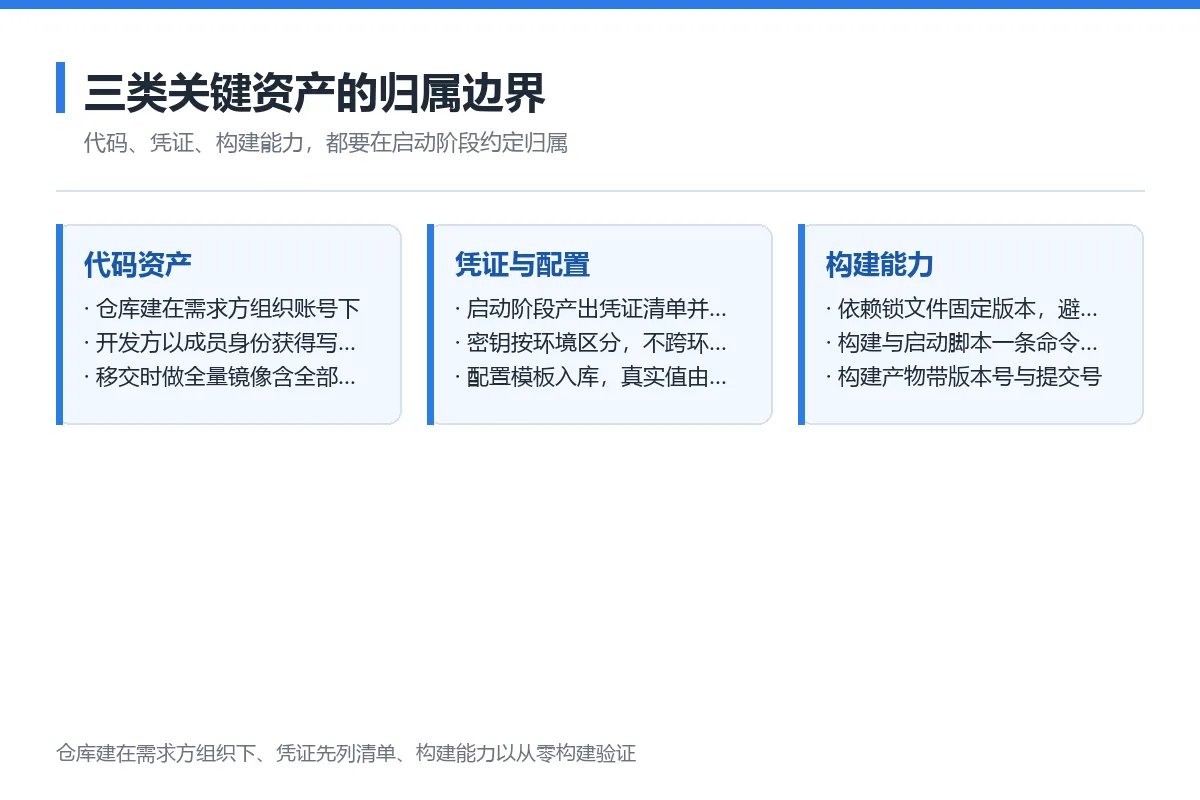Select the subtitle starting with 代码、凭证、构建能力
Screen dimensions: 1200x800
[326, 143]
